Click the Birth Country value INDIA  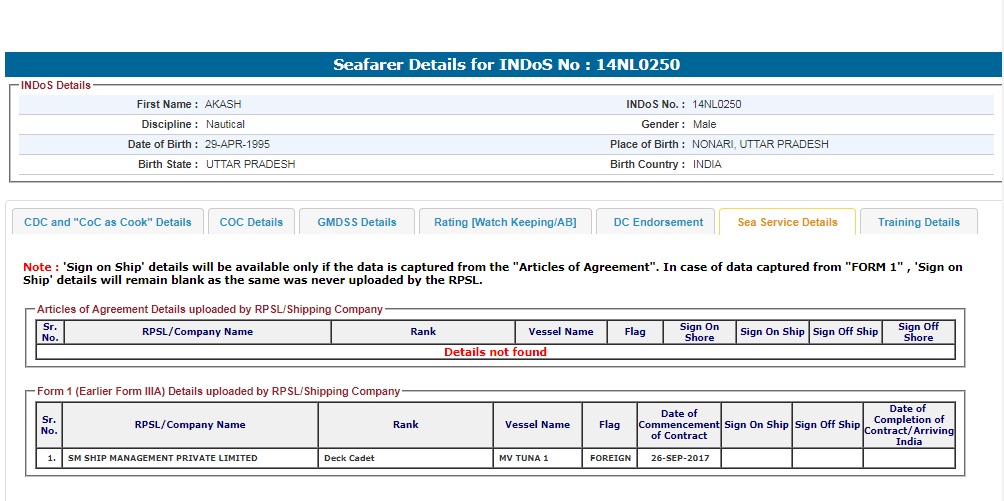click(707, 164)
